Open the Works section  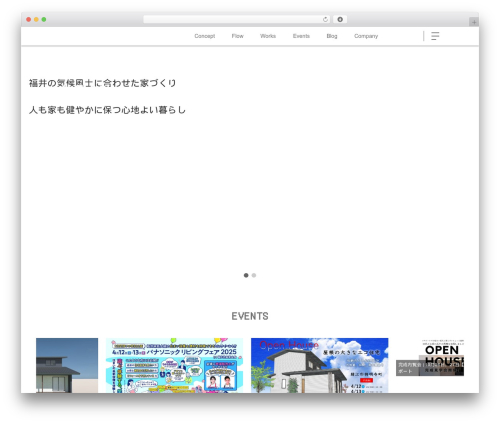click(x=268, y=36)
